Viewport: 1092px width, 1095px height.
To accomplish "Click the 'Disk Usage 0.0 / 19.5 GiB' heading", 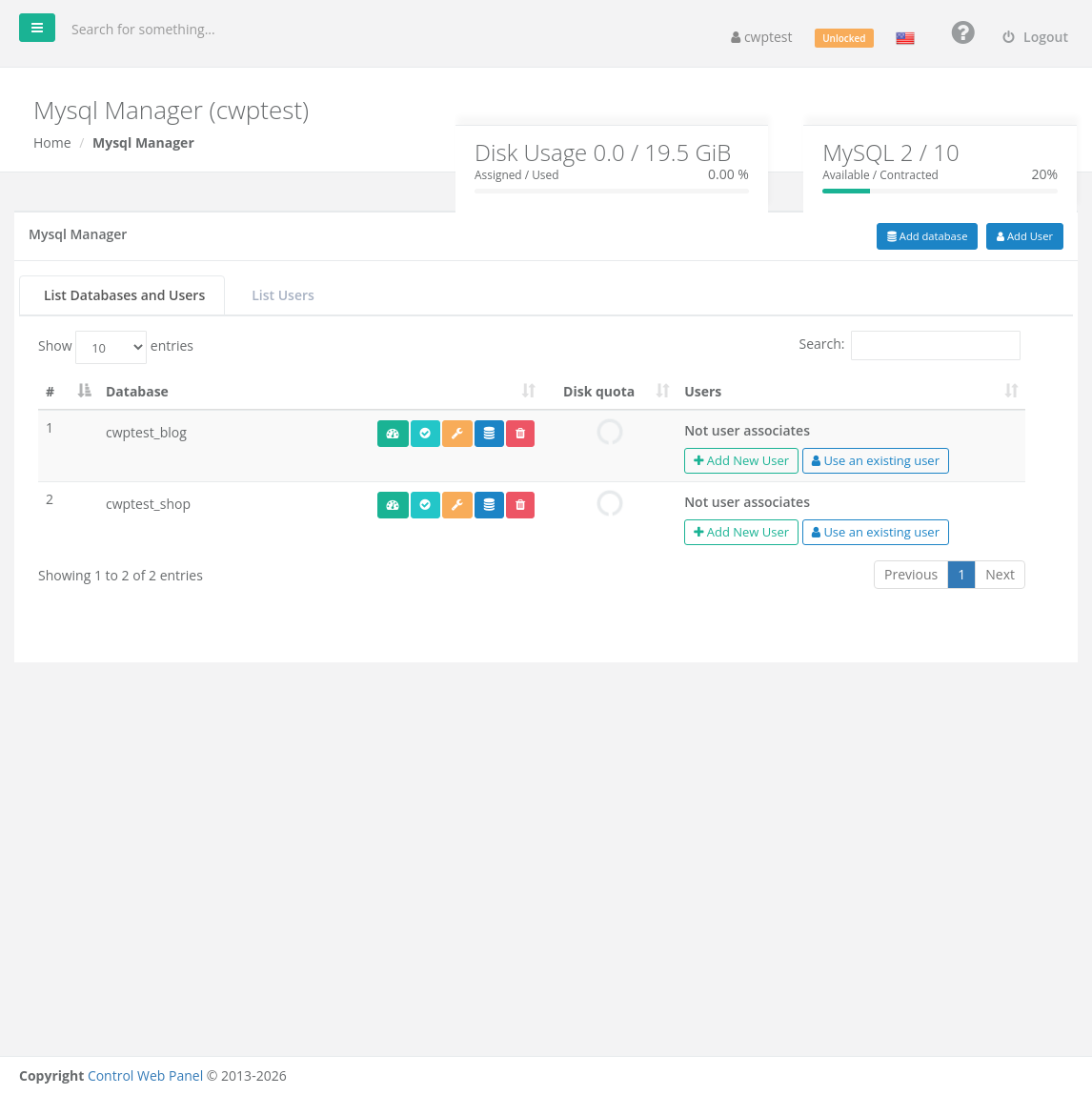I will (x=602, y=152).
